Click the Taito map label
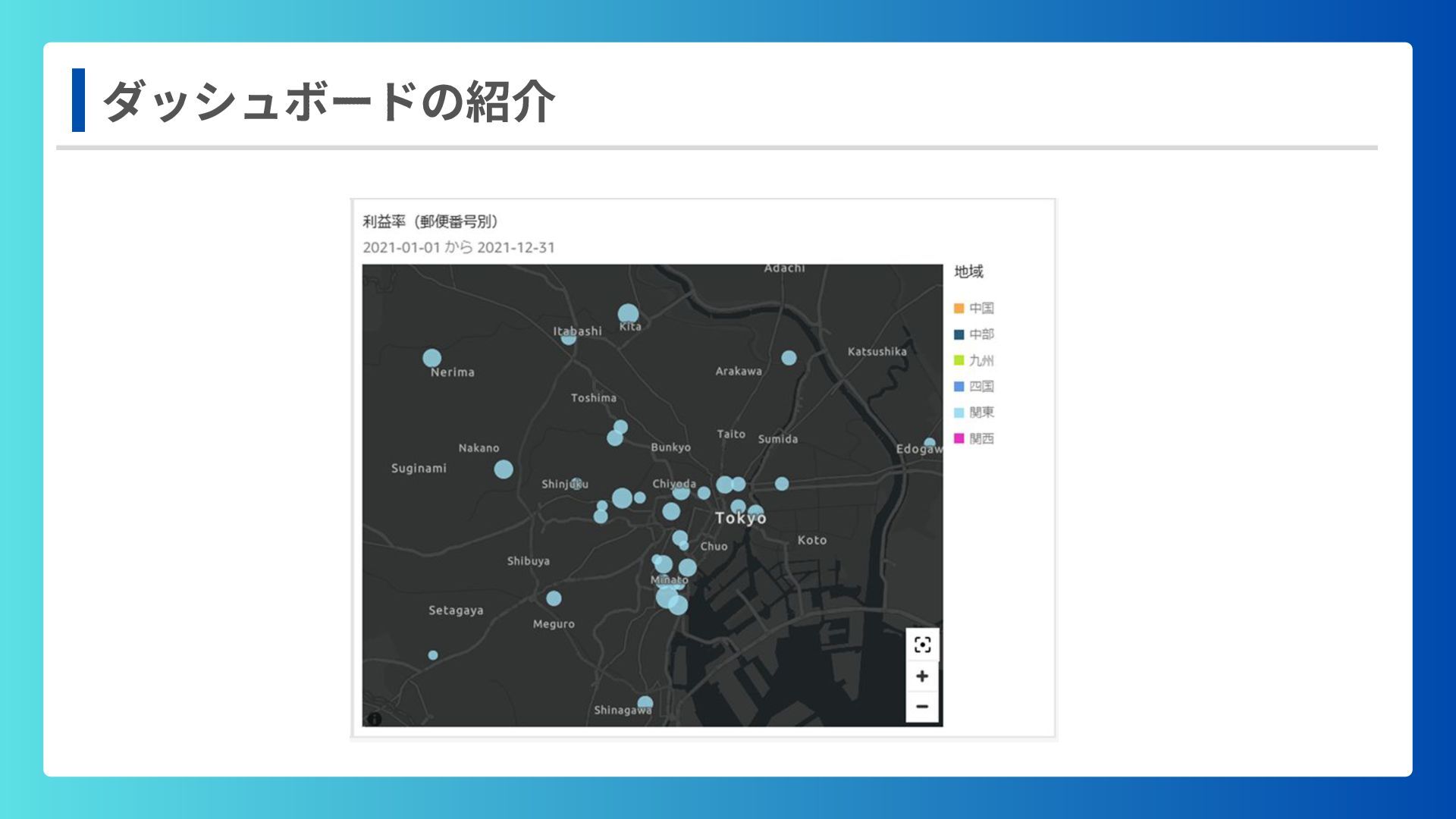 [731, 434]
